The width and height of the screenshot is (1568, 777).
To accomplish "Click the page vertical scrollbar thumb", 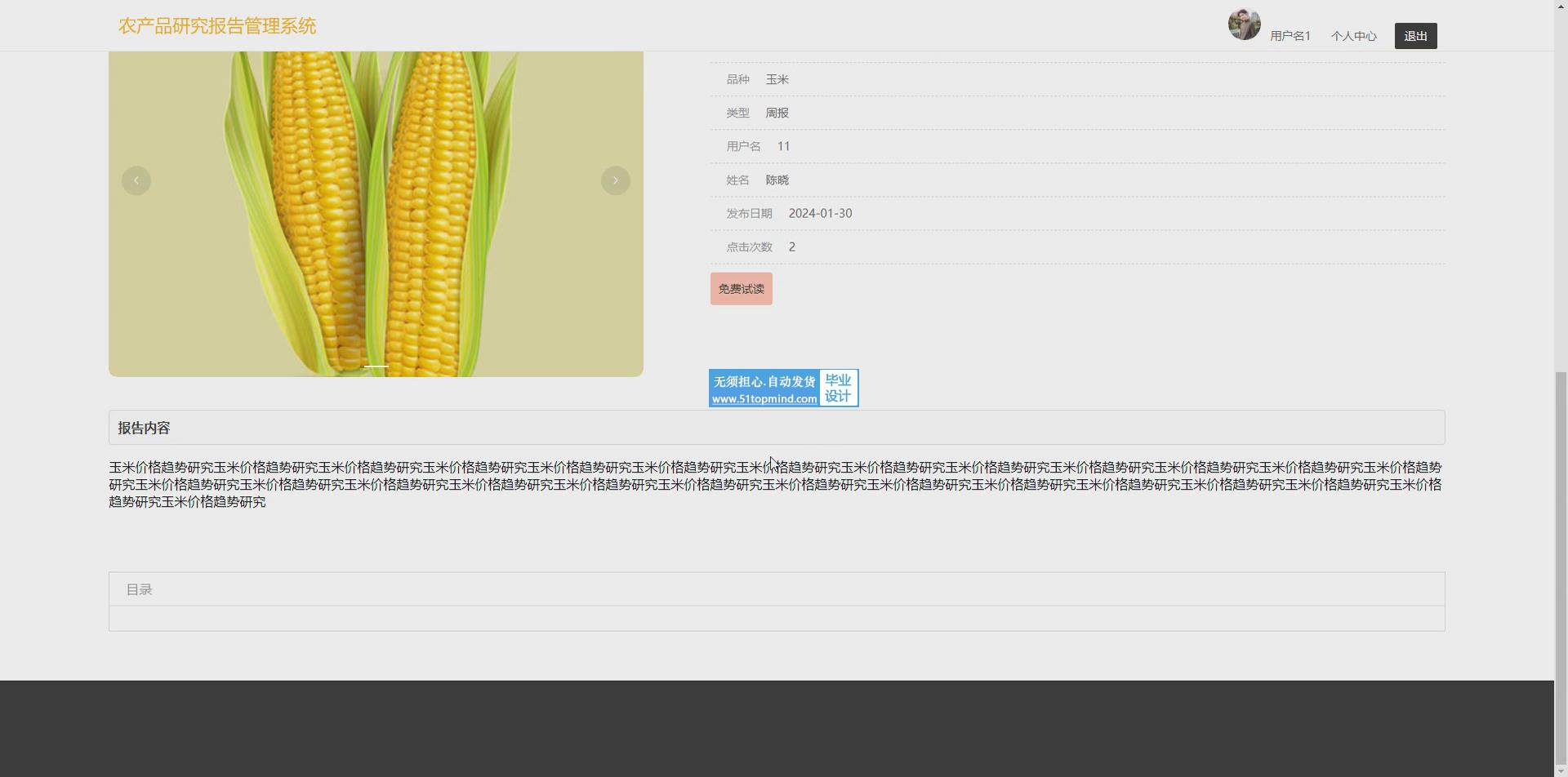I will (x=1561, y=568).
